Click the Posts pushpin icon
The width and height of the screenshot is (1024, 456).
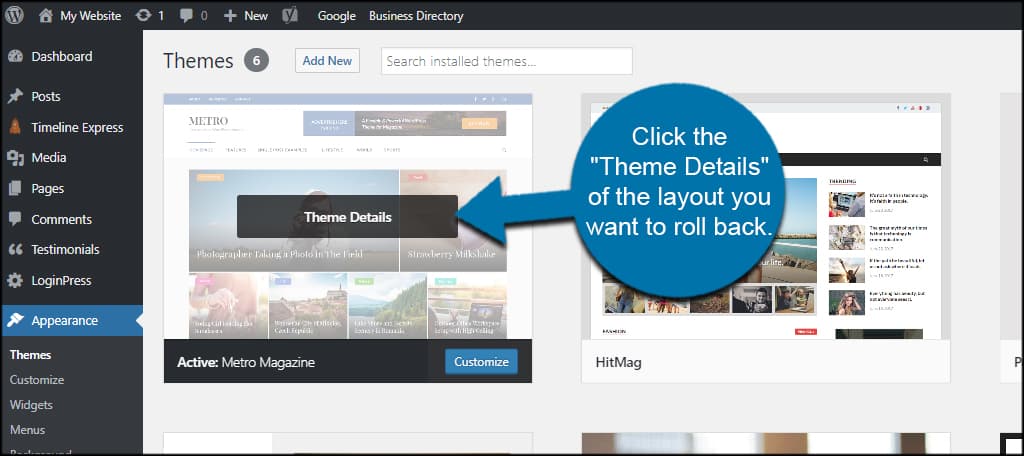click(x=15, y=97)
